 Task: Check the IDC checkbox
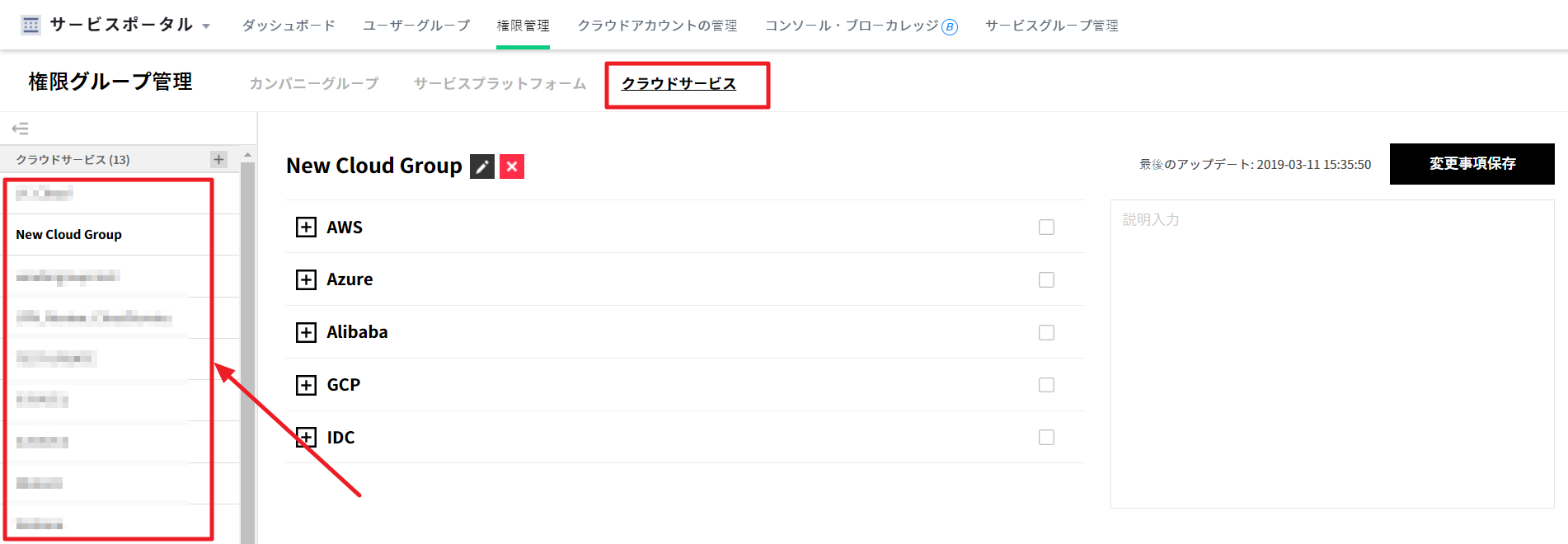click(1046, 438)
